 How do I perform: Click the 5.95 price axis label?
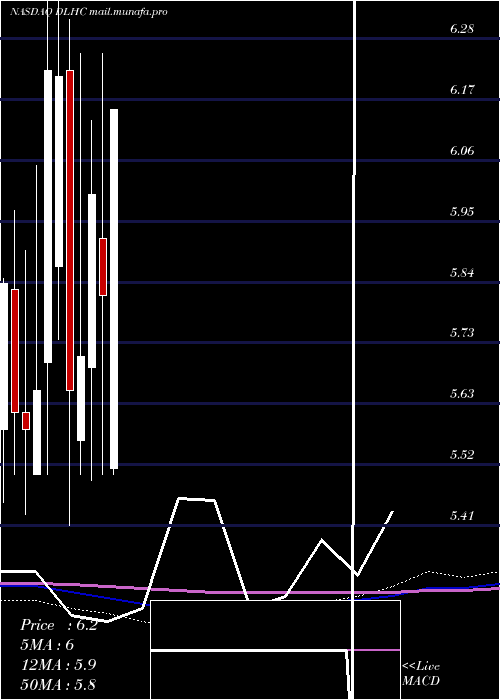point(462,212)
